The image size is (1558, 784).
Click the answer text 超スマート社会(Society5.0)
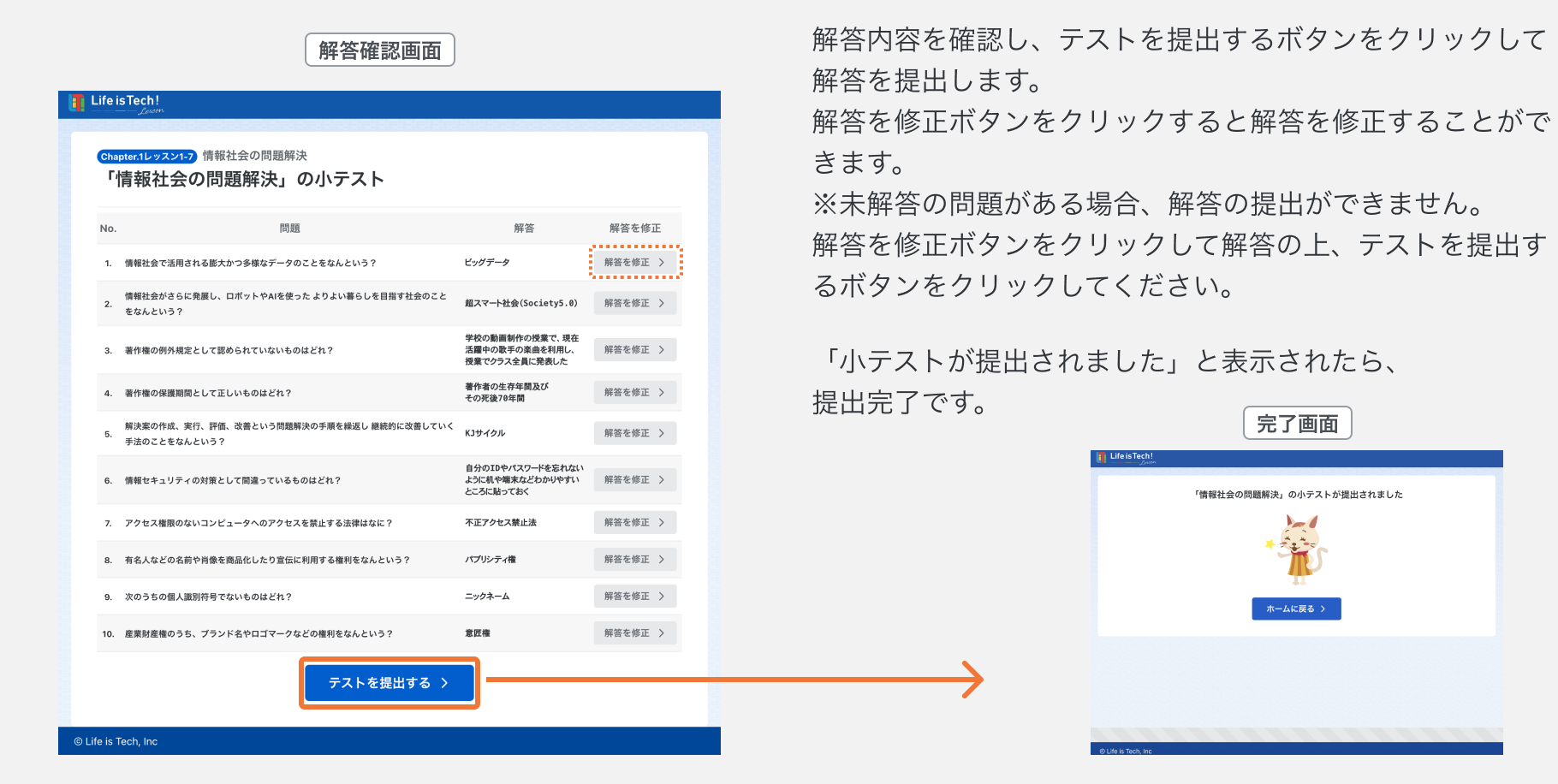[x=521, y=303]
